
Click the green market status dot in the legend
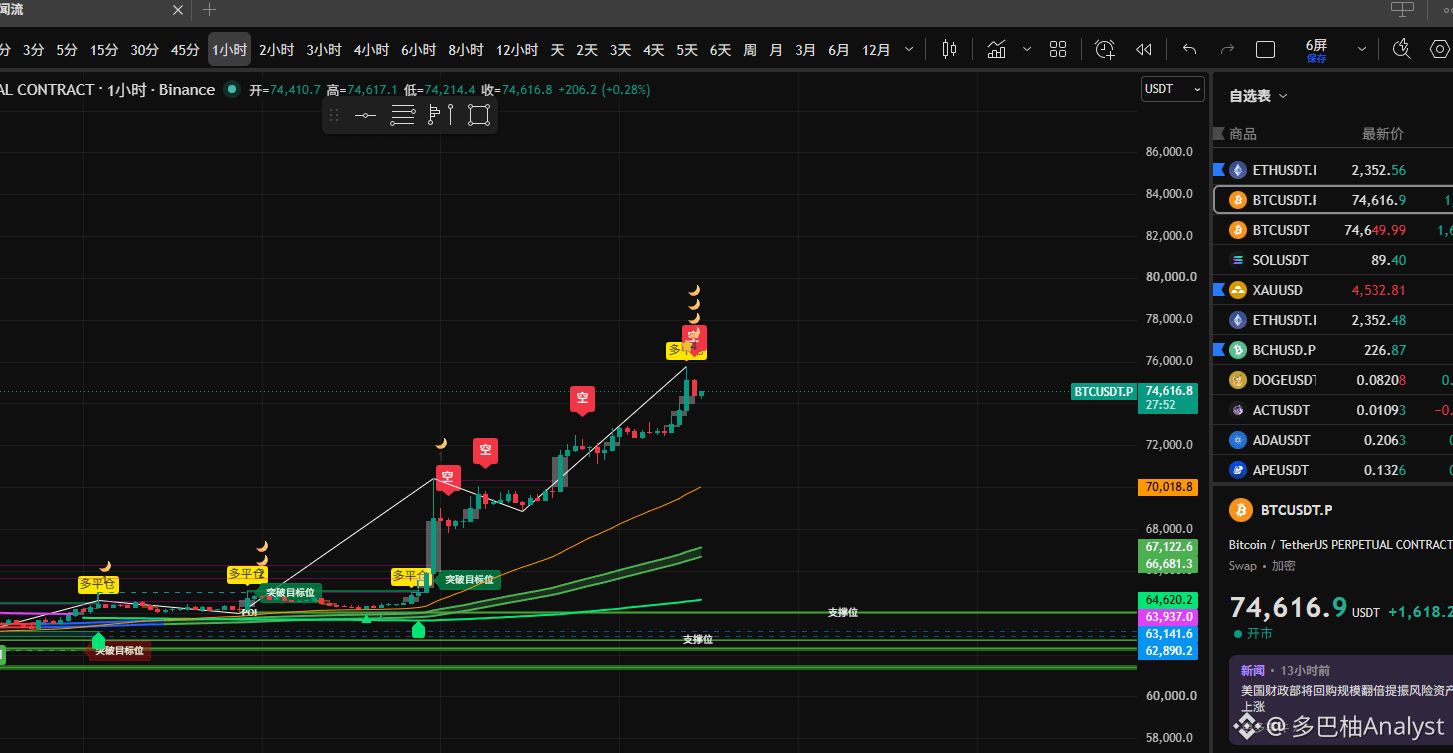click(x=232, y=89)
